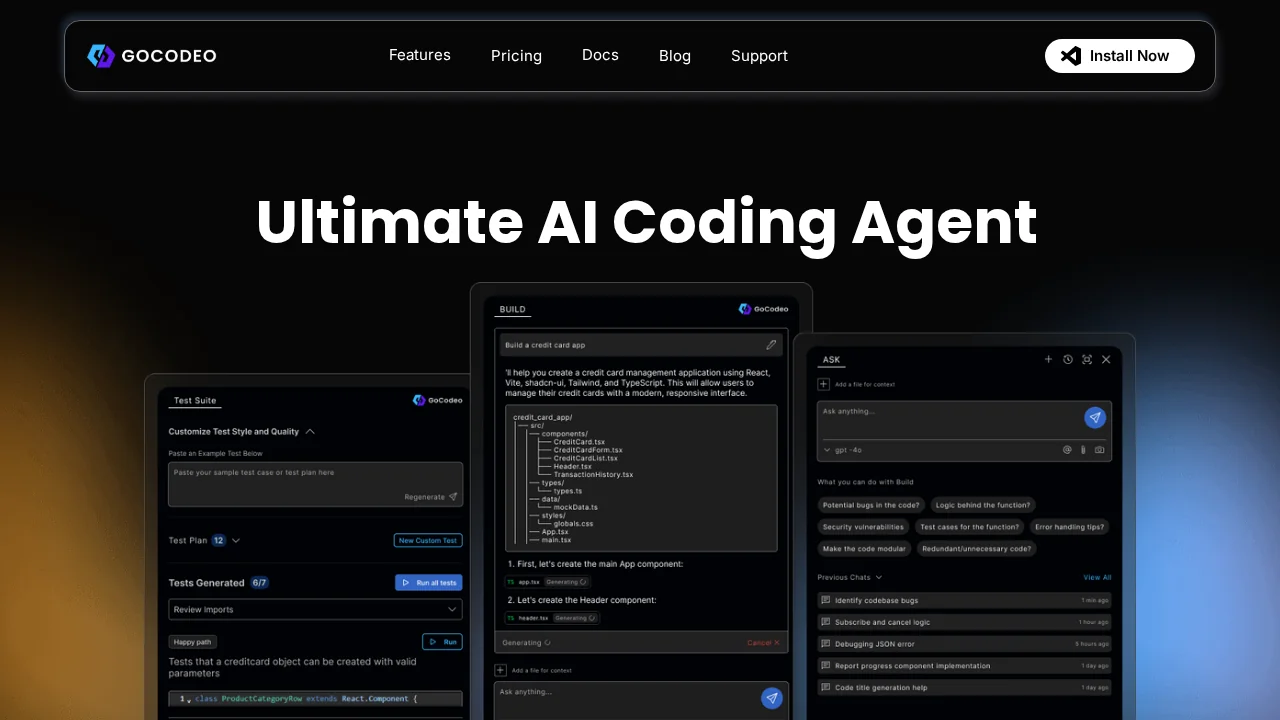The height and width of the screenshot is (720, 1280).
Task: Open the gpt-4o model selector
Action: point(843,450)
